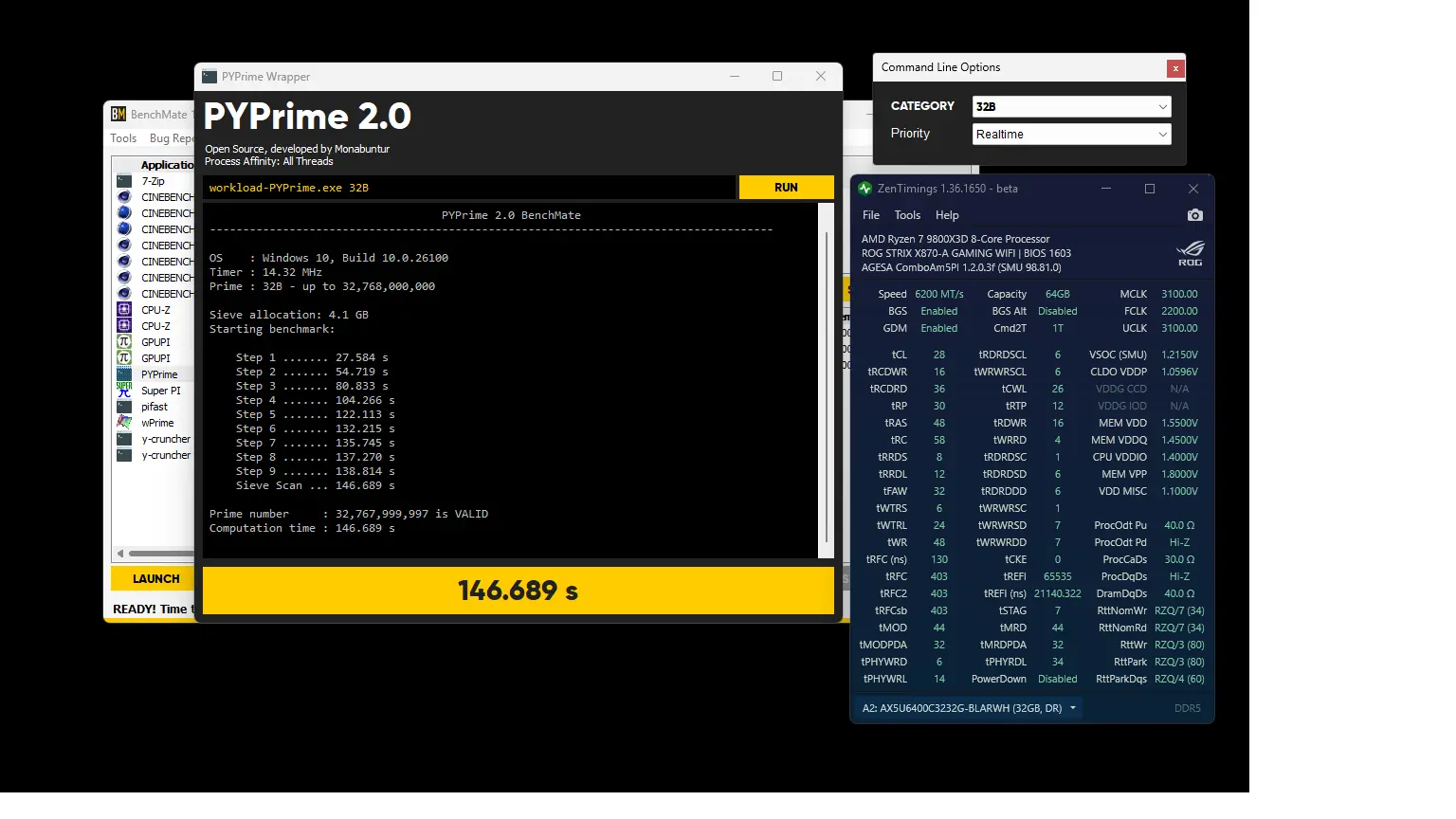Click the Speed value 6200 MT/s

(939, 294)
